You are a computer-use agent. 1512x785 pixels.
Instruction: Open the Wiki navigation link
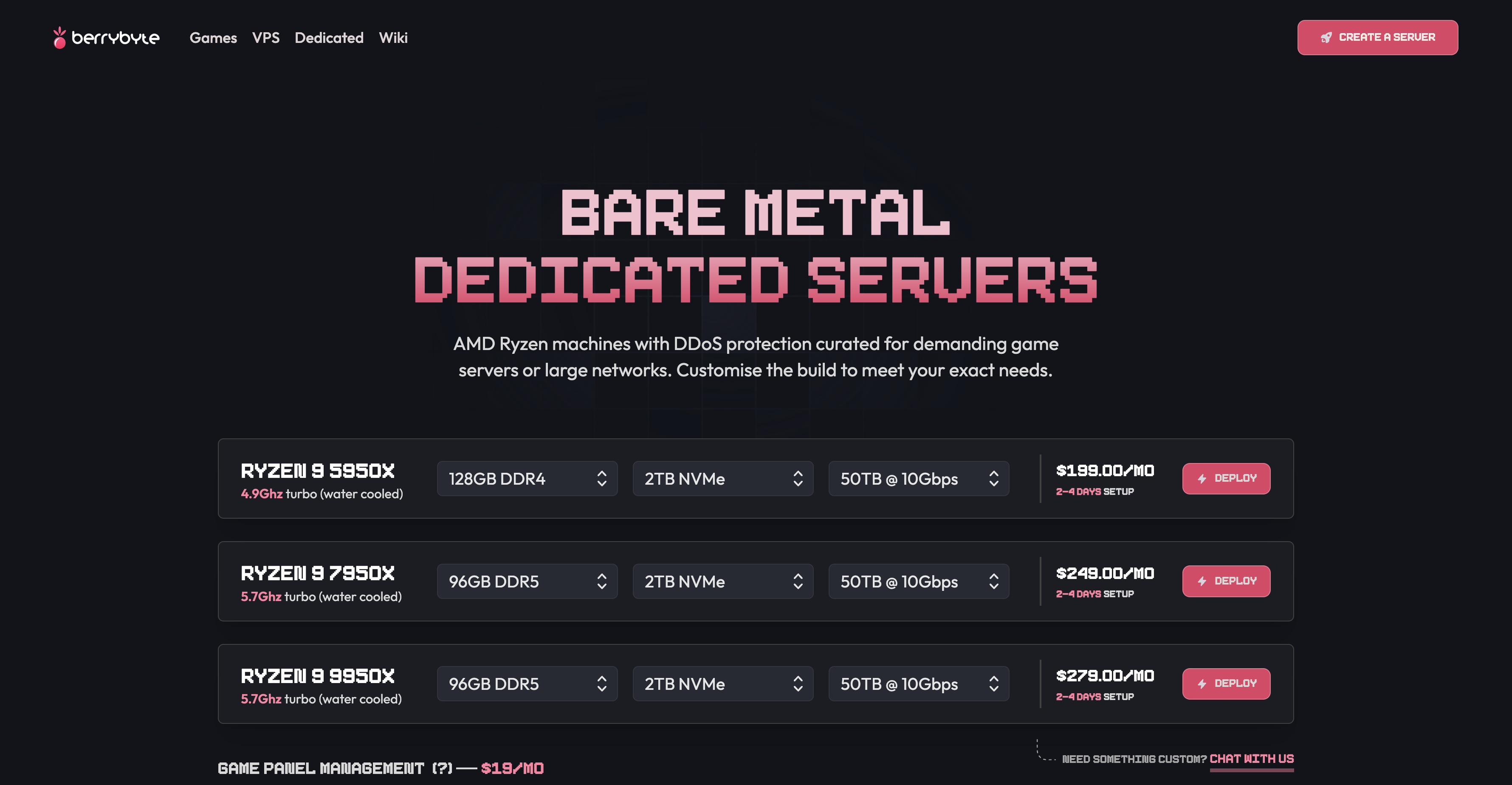tap(393, 37)
